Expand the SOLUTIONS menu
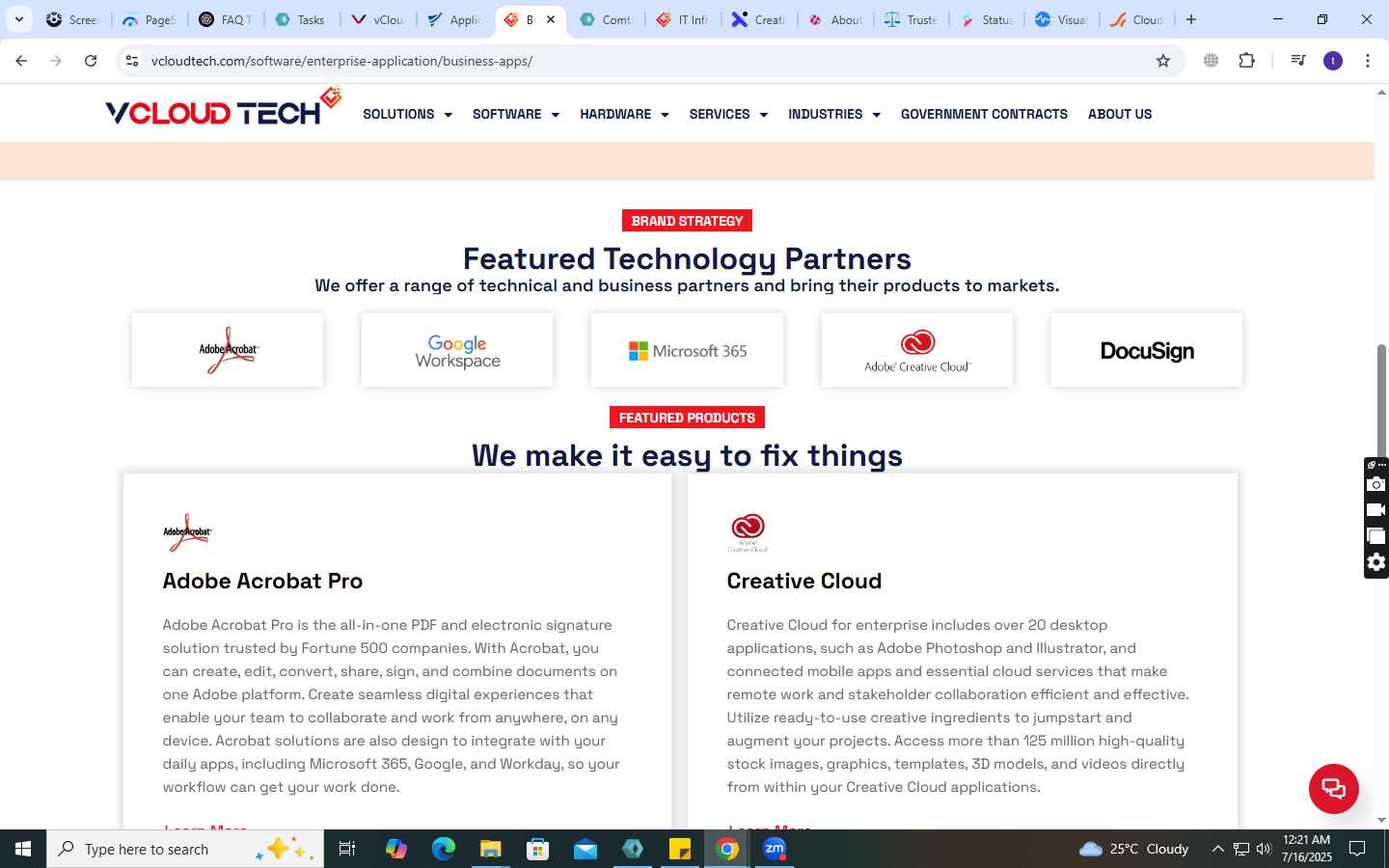Screen dimensions: 1389x868 pos(407,114)
